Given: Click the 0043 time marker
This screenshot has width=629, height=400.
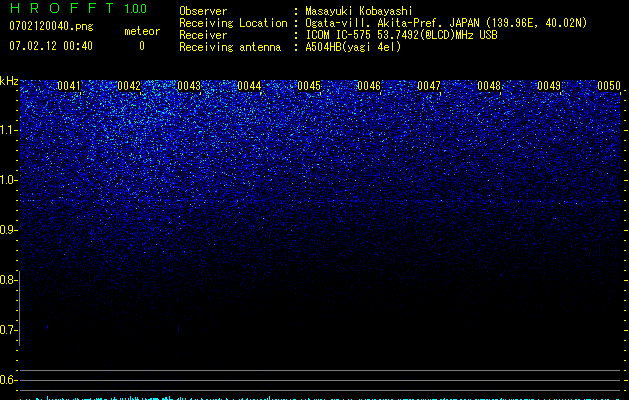Looking at the screenshot, I should (189, 86).
